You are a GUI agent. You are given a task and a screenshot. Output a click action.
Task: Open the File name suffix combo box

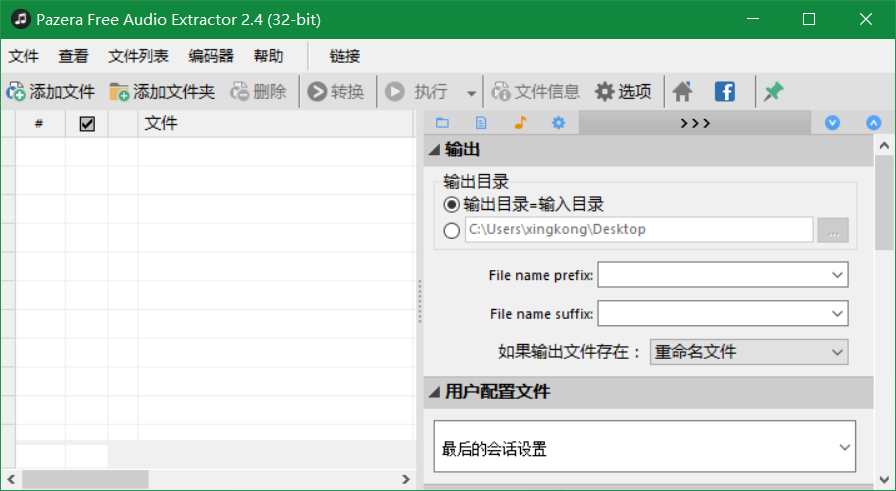(723, 313)
